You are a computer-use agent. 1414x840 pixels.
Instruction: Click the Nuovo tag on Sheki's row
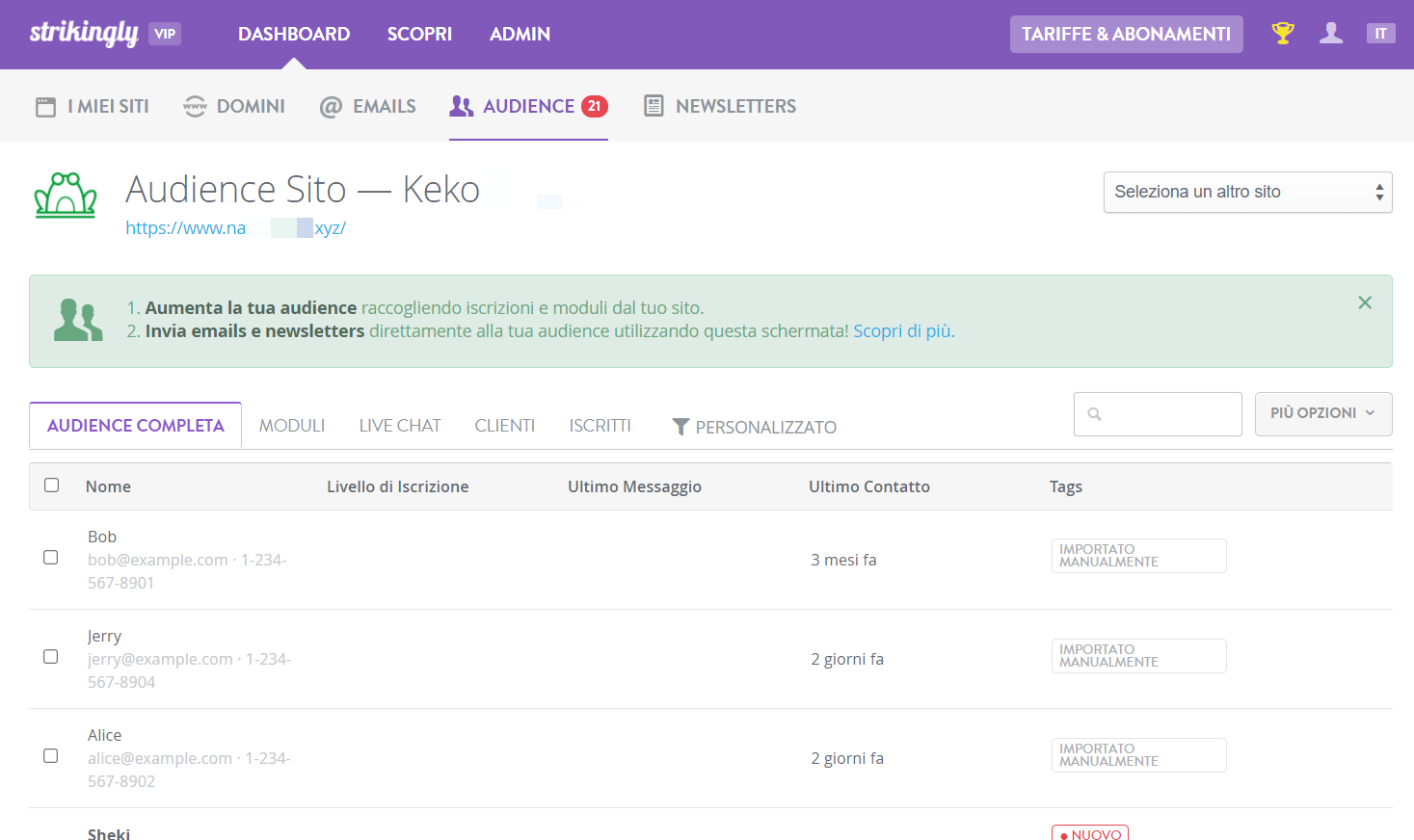tap(1090, 833)
